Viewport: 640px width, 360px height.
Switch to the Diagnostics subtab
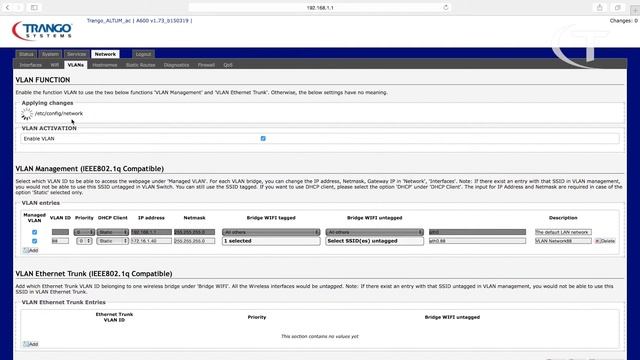[176, 65]
